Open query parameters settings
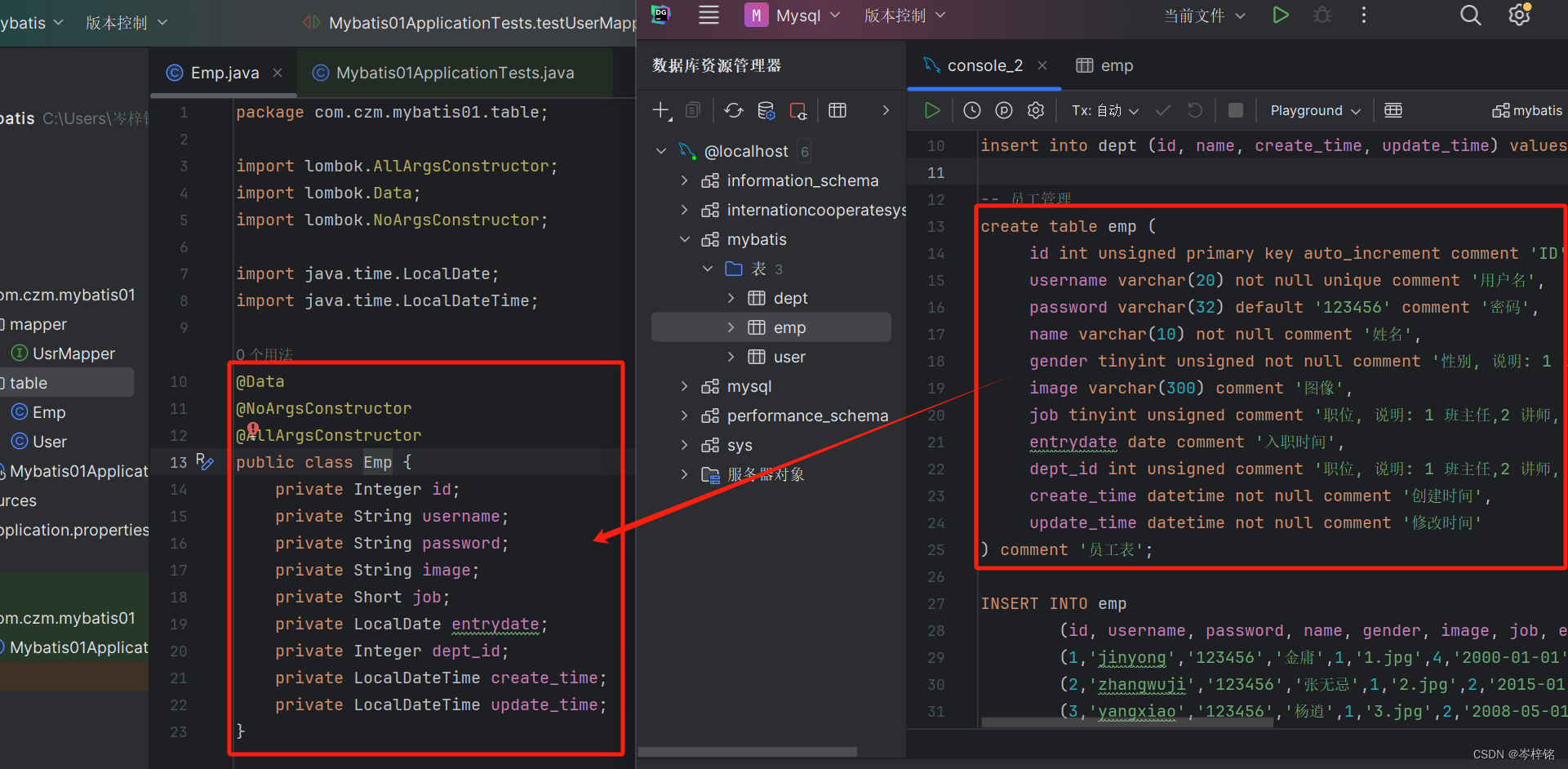The height and width of the screenshot is (769, 1568). click(x=1003, y=109)
